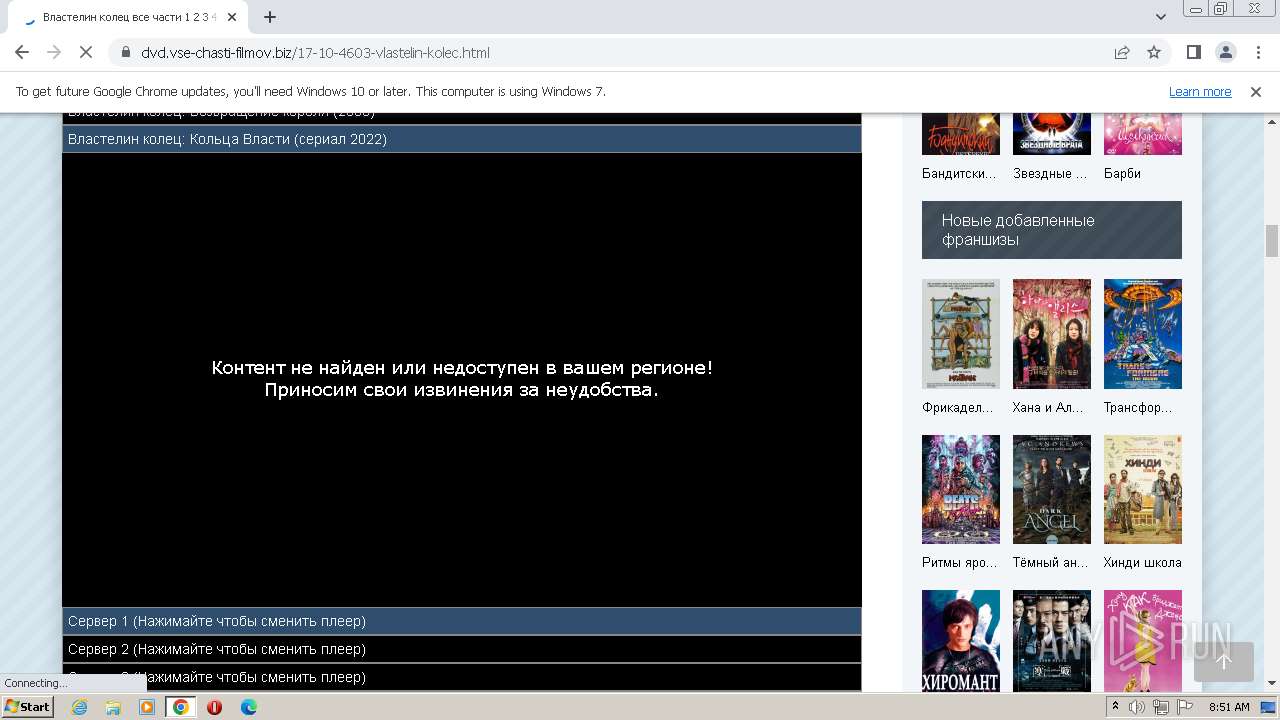This screenshot has height=720, width=1280.
Task: Open Бандитский franchise link
Action: tap(959, 173)
